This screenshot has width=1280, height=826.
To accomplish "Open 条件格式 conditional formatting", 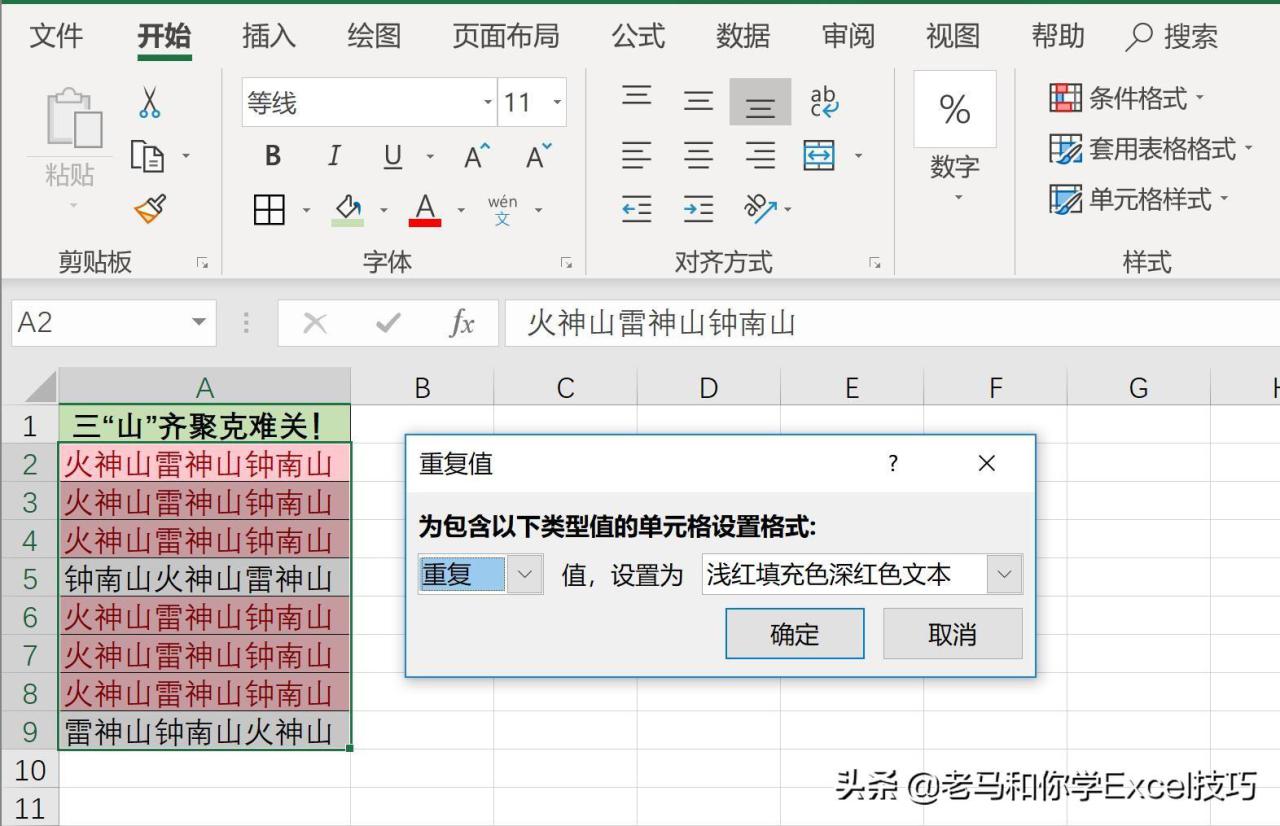I will pos(1127,98).
